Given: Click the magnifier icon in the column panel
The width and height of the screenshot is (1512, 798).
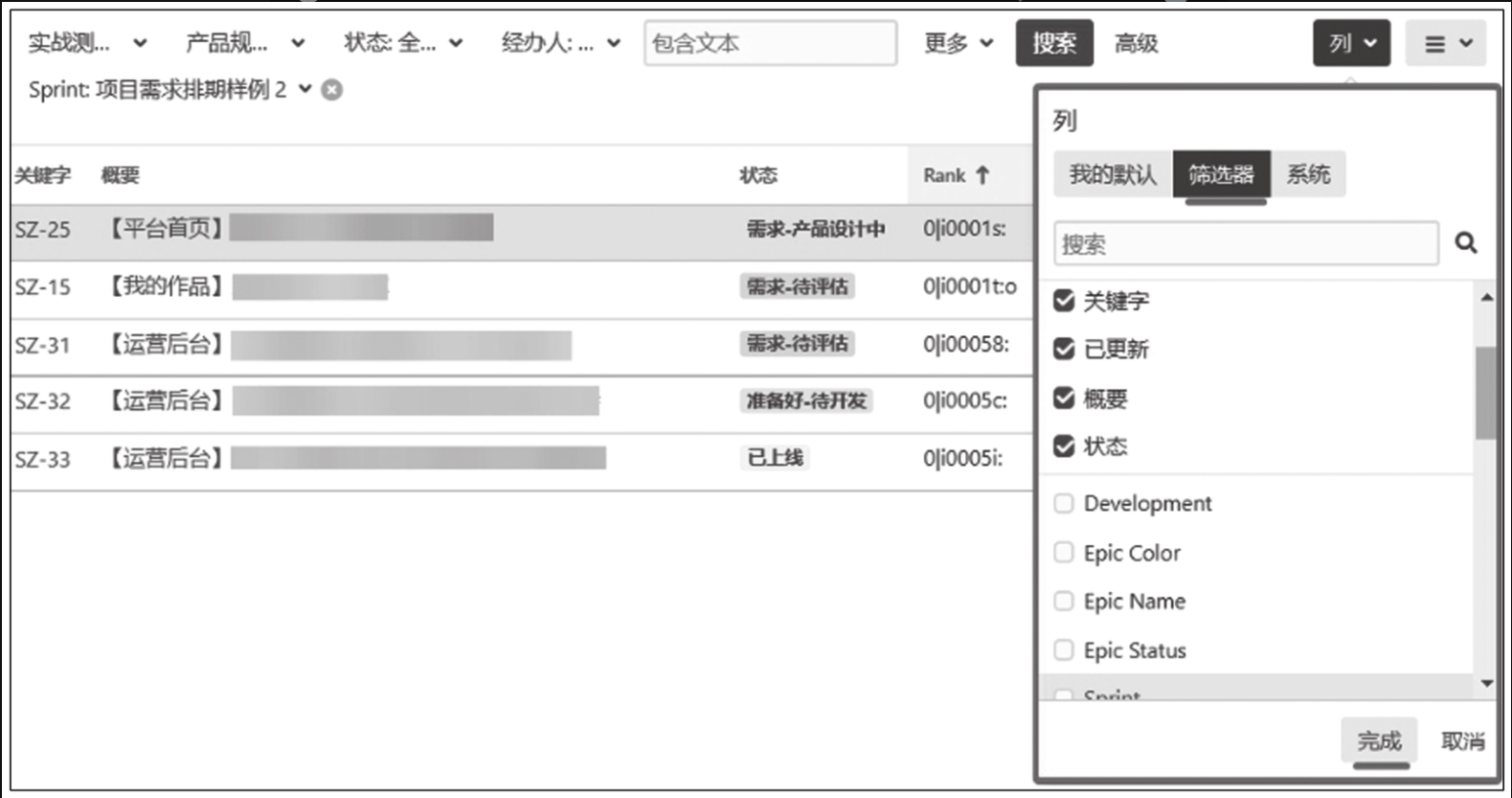Looking at the screenshot, I should (x=1465, y=243).
